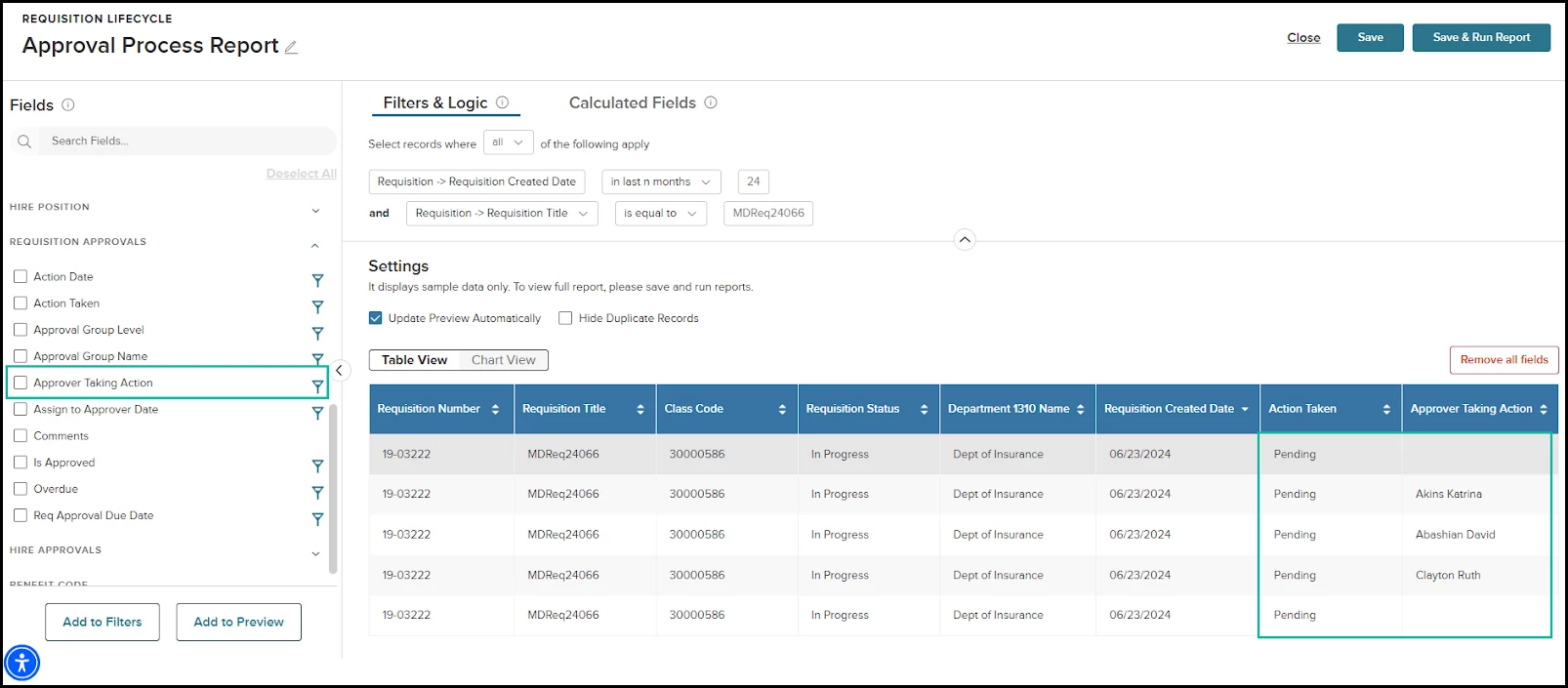
Task: Click the search magnifier icon in the Fields panel
Action: tap(24, 142)
